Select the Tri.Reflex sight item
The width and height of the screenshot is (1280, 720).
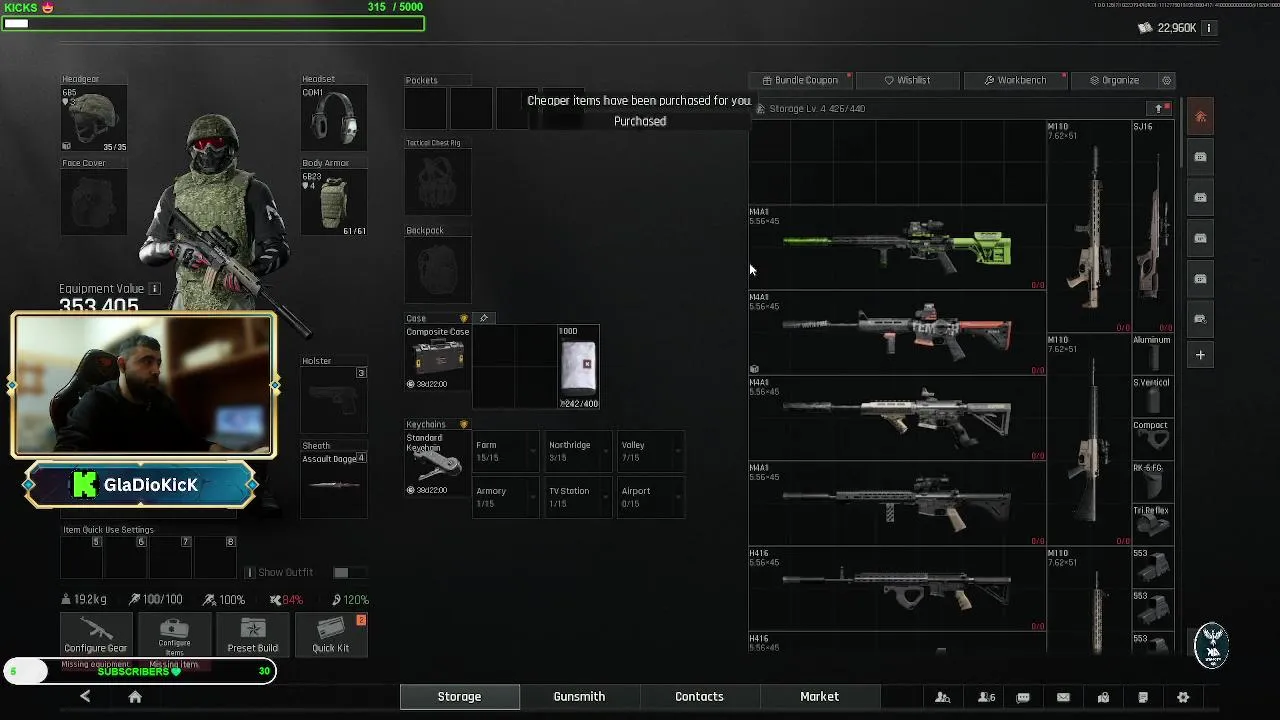pyautogui.click(x=1153, y=525)
